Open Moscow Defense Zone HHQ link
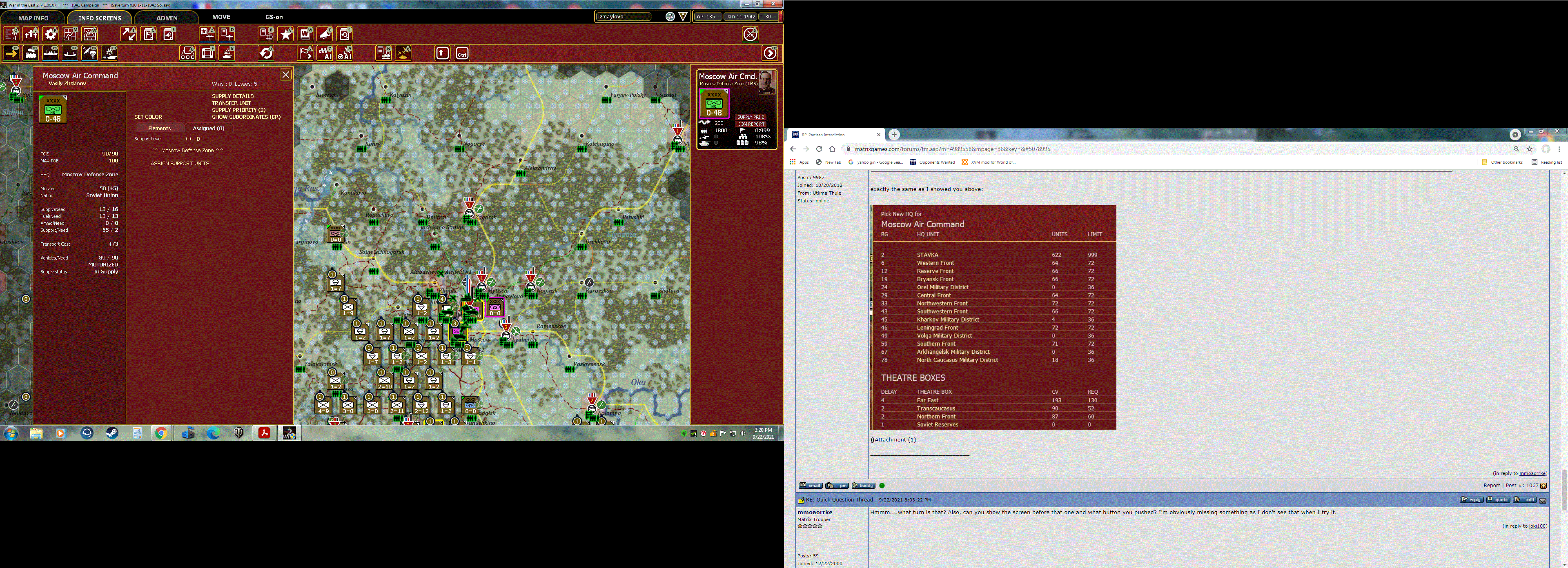This screenshot has height=568, width=1568. (90, 175)
